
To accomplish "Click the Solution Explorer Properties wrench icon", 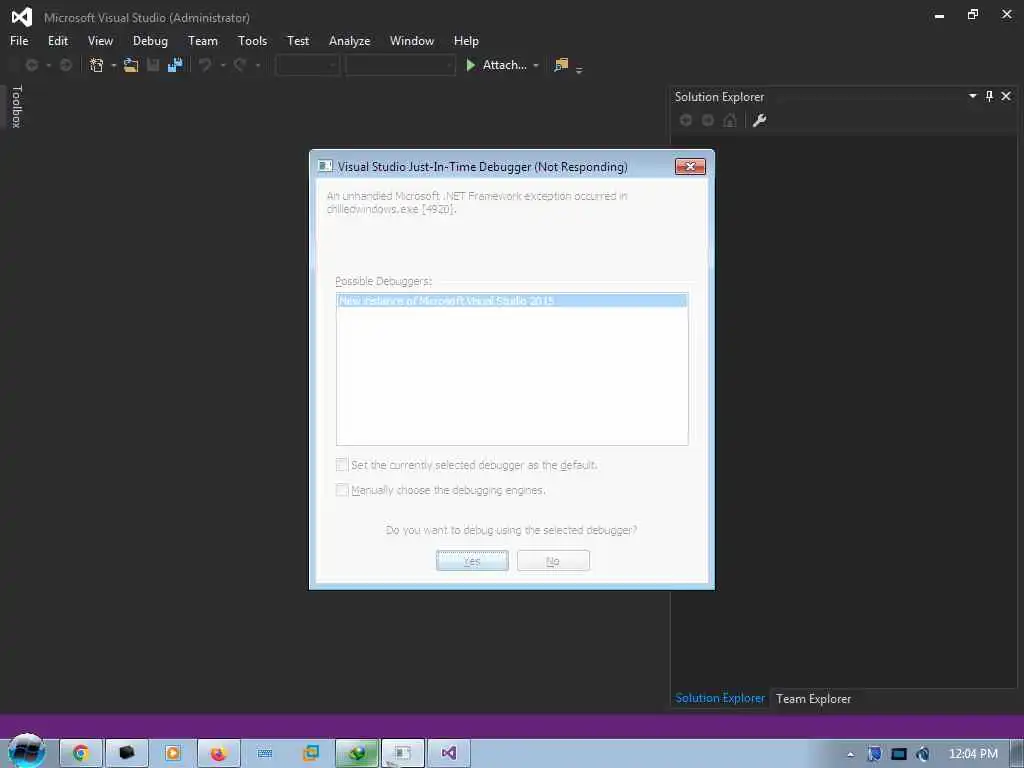I will pyautogui.click(x=760, y=120).
